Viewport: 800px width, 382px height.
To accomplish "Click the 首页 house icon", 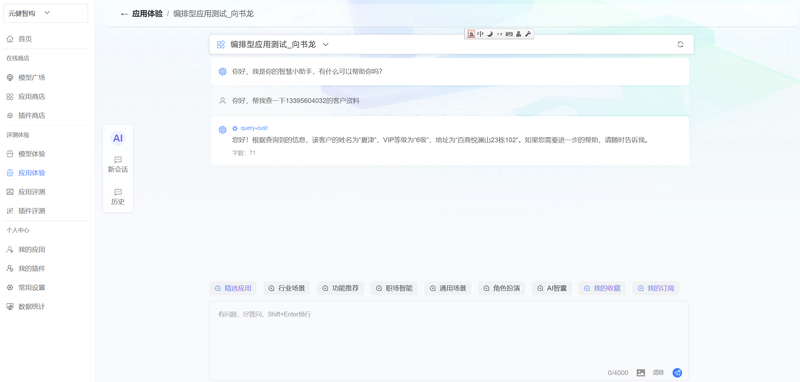I will 10,39.
